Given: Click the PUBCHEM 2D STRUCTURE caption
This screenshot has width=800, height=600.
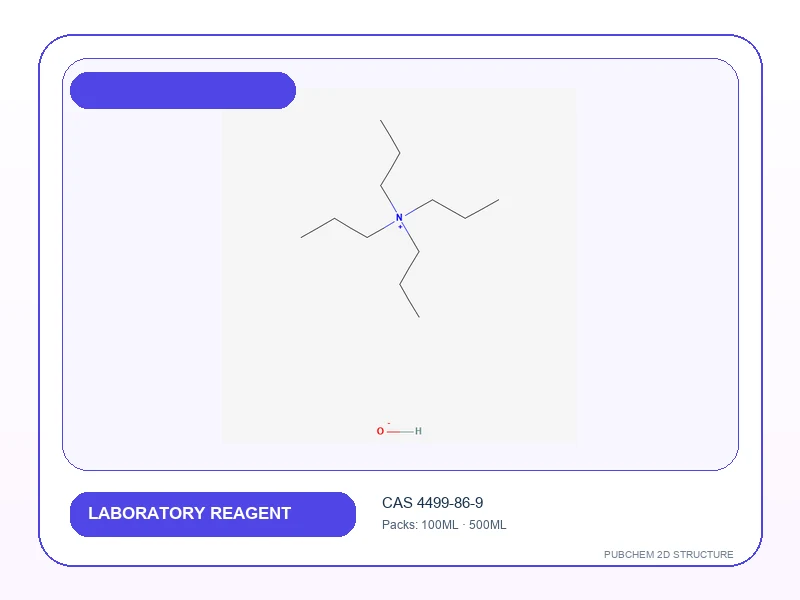Looking at the screenshot, I should pos(668,555).
